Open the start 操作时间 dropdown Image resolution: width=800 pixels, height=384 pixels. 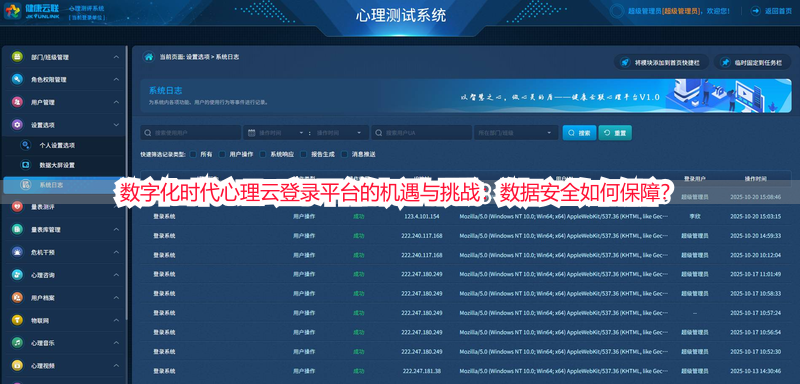pyautogui.click(x=301, y=133)
